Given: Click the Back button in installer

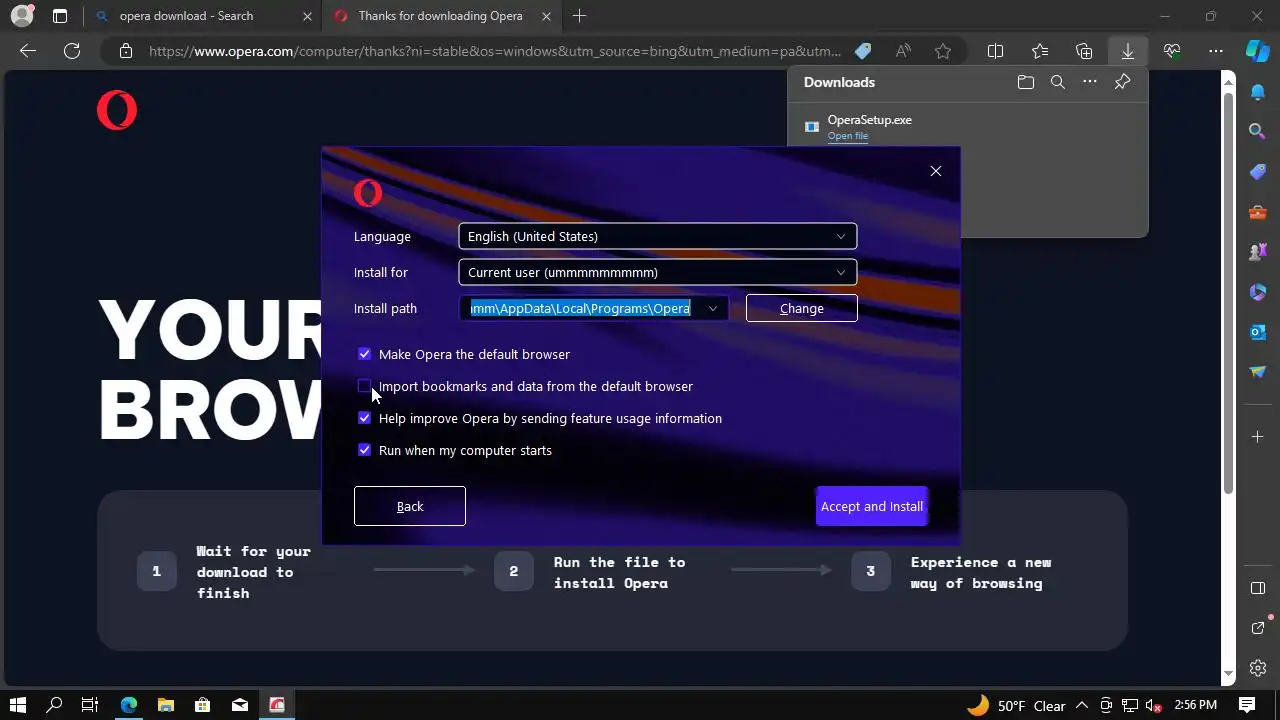Looking at the screenshot, I should (410, 506).
